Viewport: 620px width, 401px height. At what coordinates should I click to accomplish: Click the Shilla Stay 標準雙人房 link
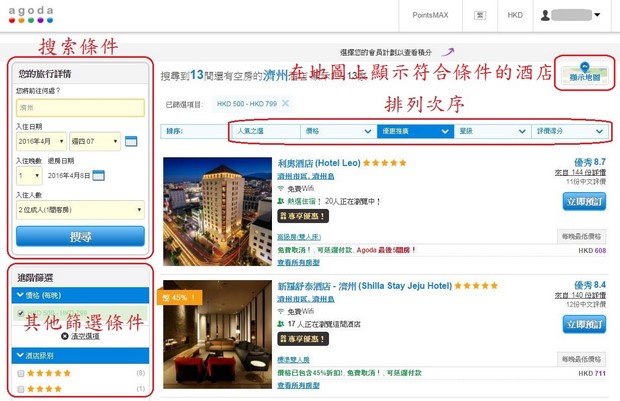(293, 360)
